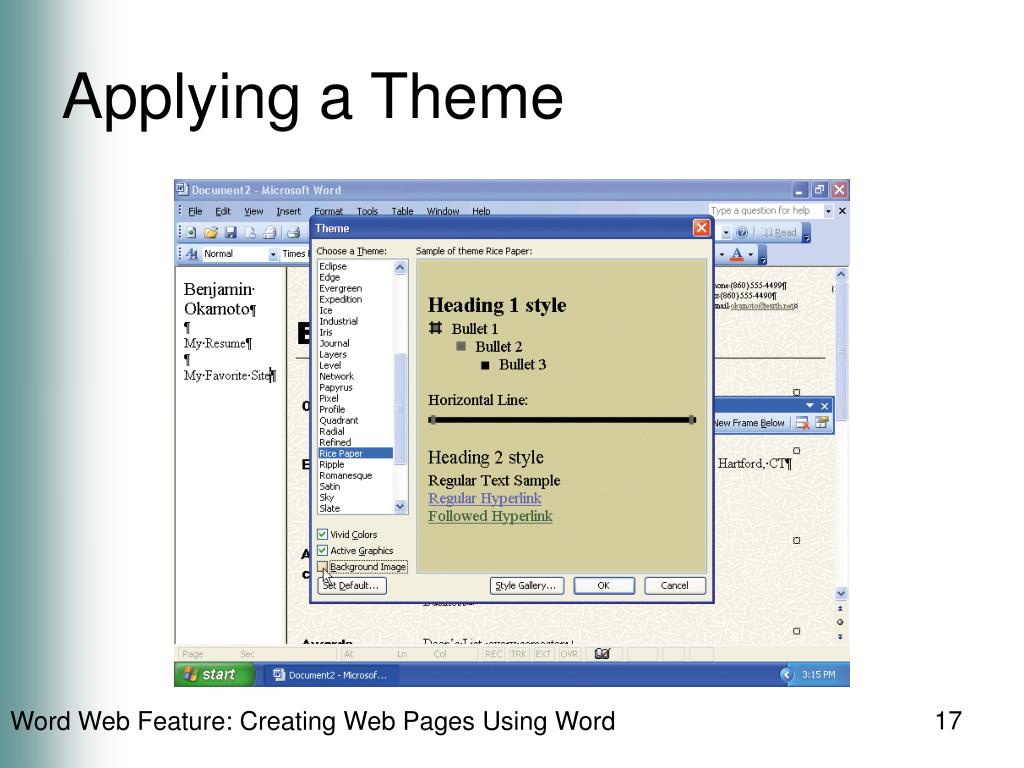The width and height of the screenshot is (1024, 768).
Task: Open the View menu
Action: point(253,211)
